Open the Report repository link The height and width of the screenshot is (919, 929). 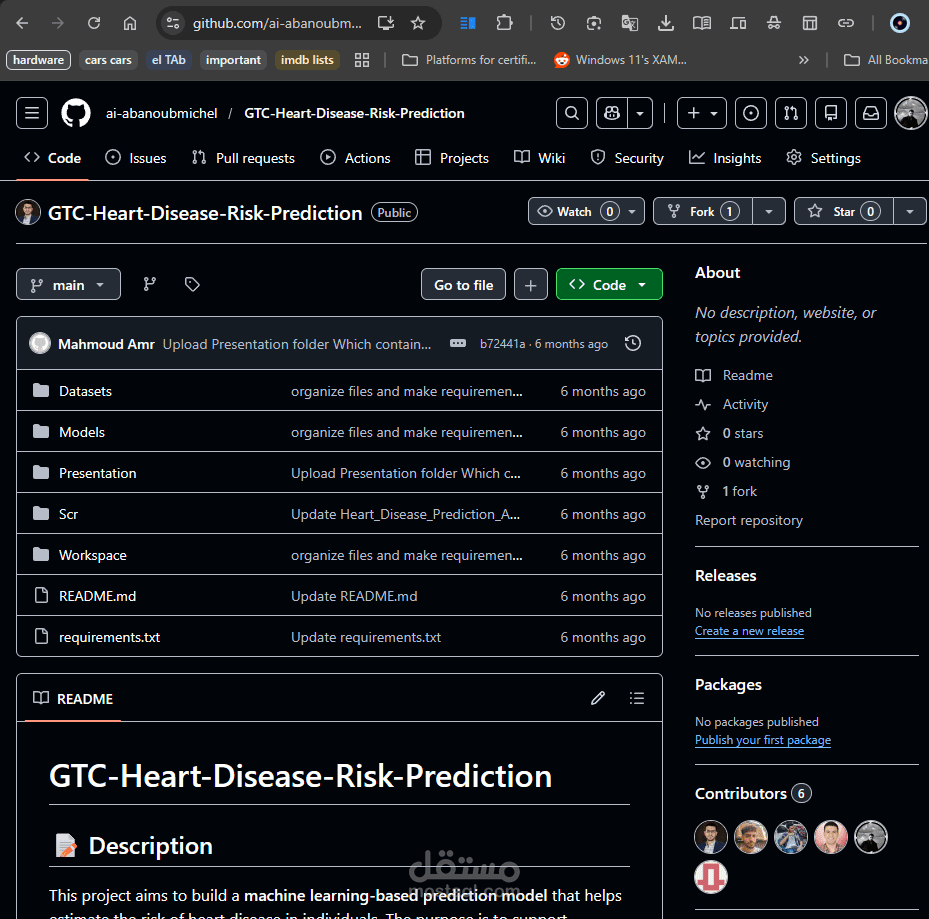pos(749,520)
